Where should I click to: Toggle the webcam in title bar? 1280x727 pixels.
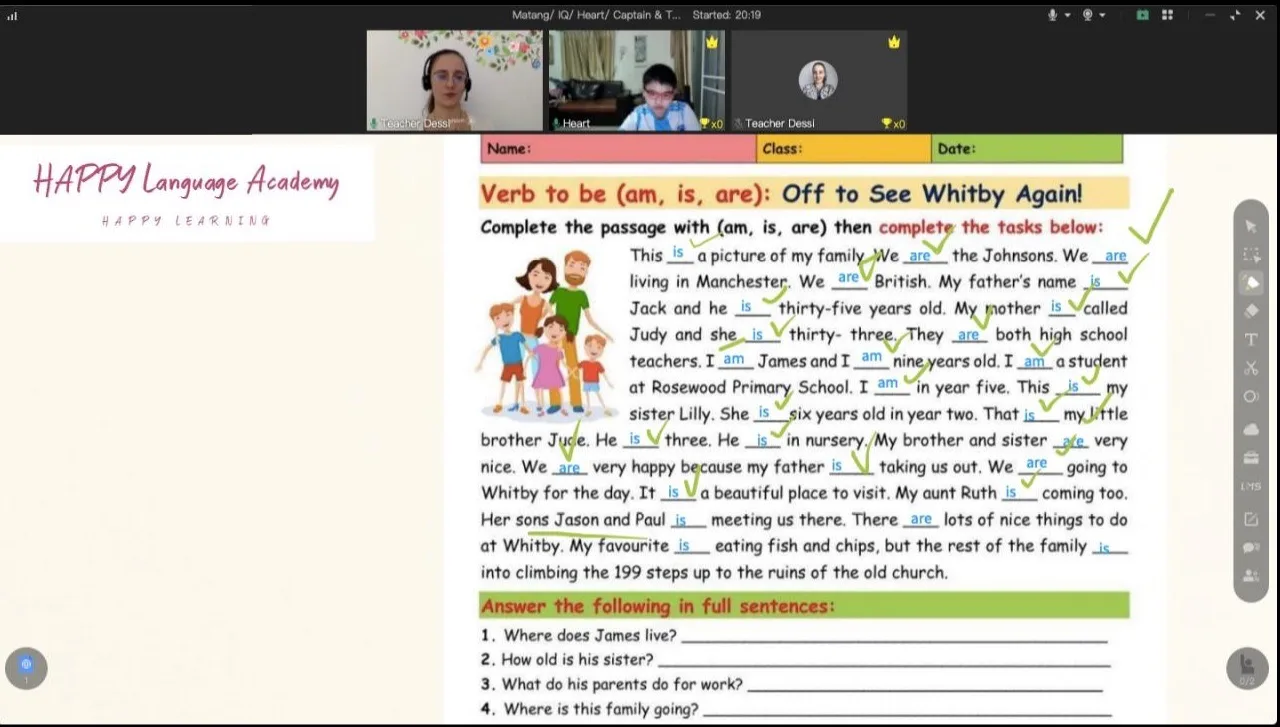point(1087,15)
